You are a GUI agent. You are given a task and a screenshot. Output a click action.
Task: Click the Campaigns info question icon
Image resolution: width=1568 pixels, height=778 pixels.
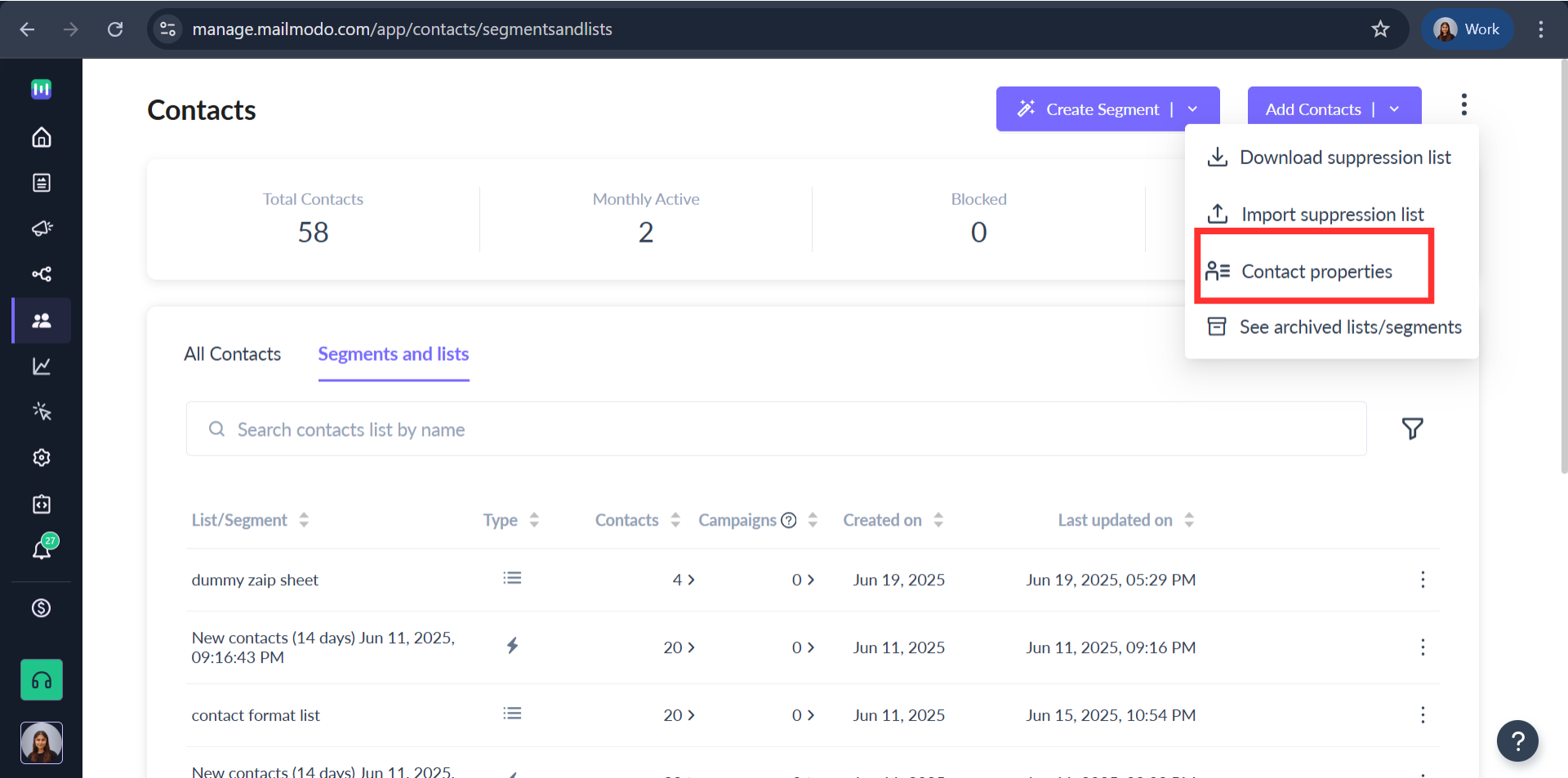[789, 520]
